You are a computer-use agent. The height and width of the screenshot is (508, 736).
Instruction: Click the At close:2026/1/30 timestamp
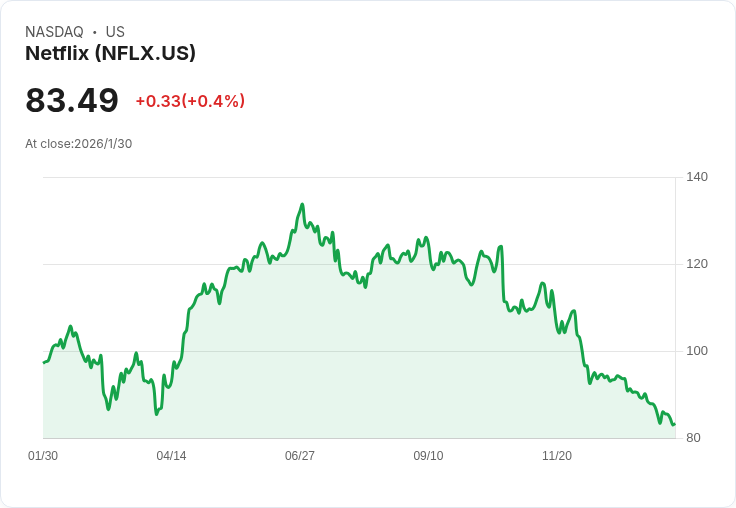click(78, 144)
